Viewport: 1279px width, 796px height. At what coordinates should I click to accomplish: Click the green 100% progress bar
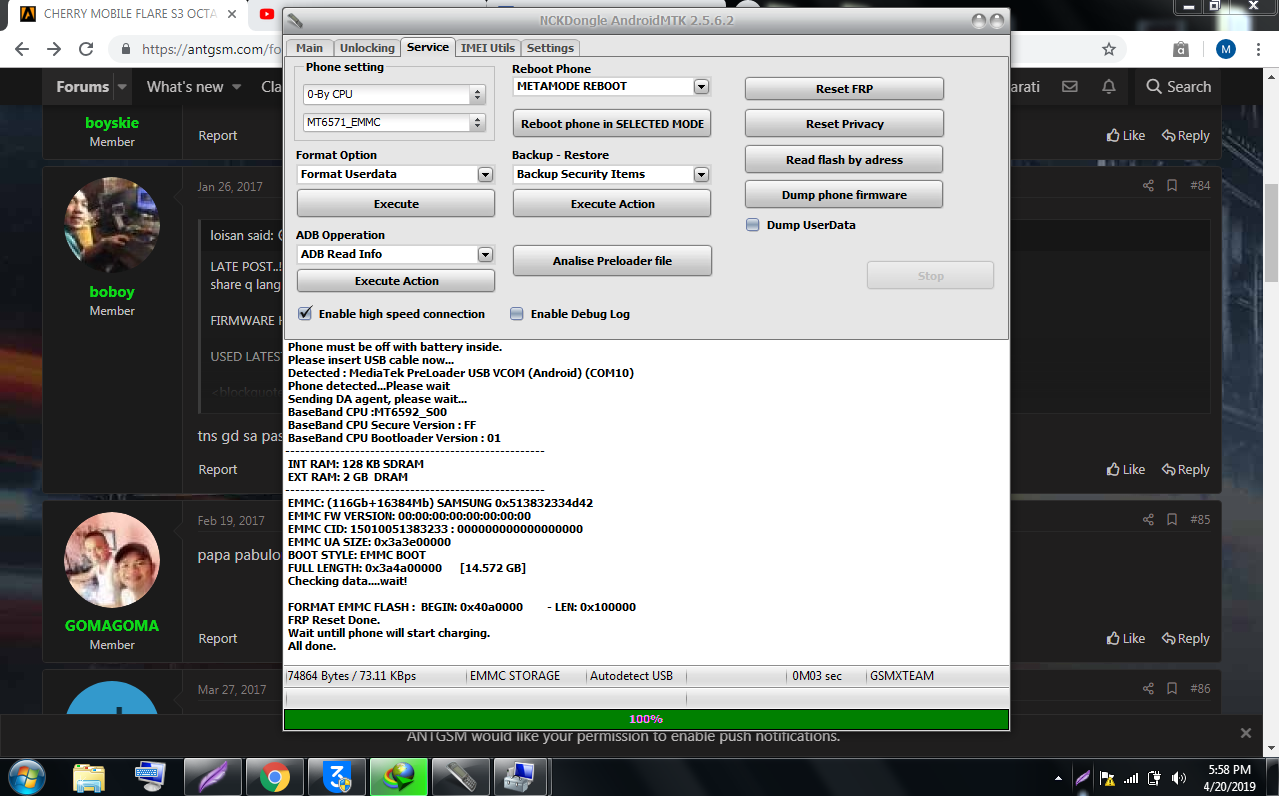646,719
